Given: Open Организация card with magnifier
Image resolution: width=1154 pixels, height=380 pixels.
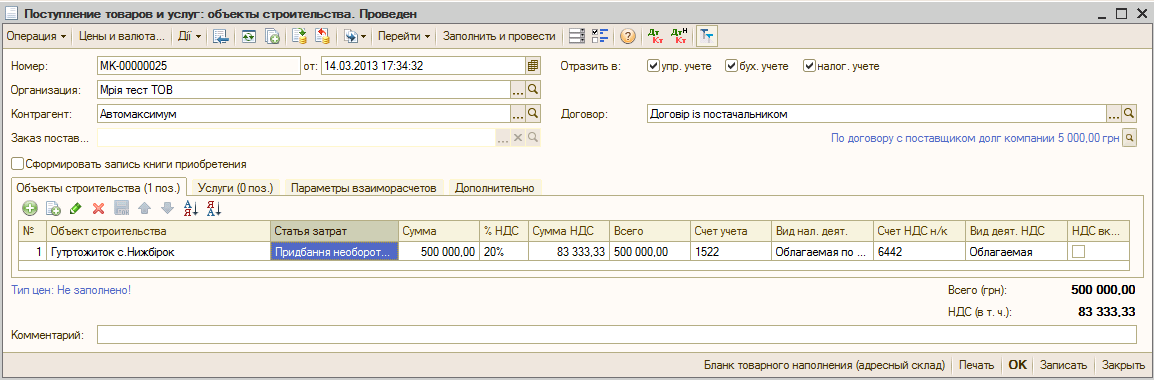Looking at the screenshot, I should 534,90.
